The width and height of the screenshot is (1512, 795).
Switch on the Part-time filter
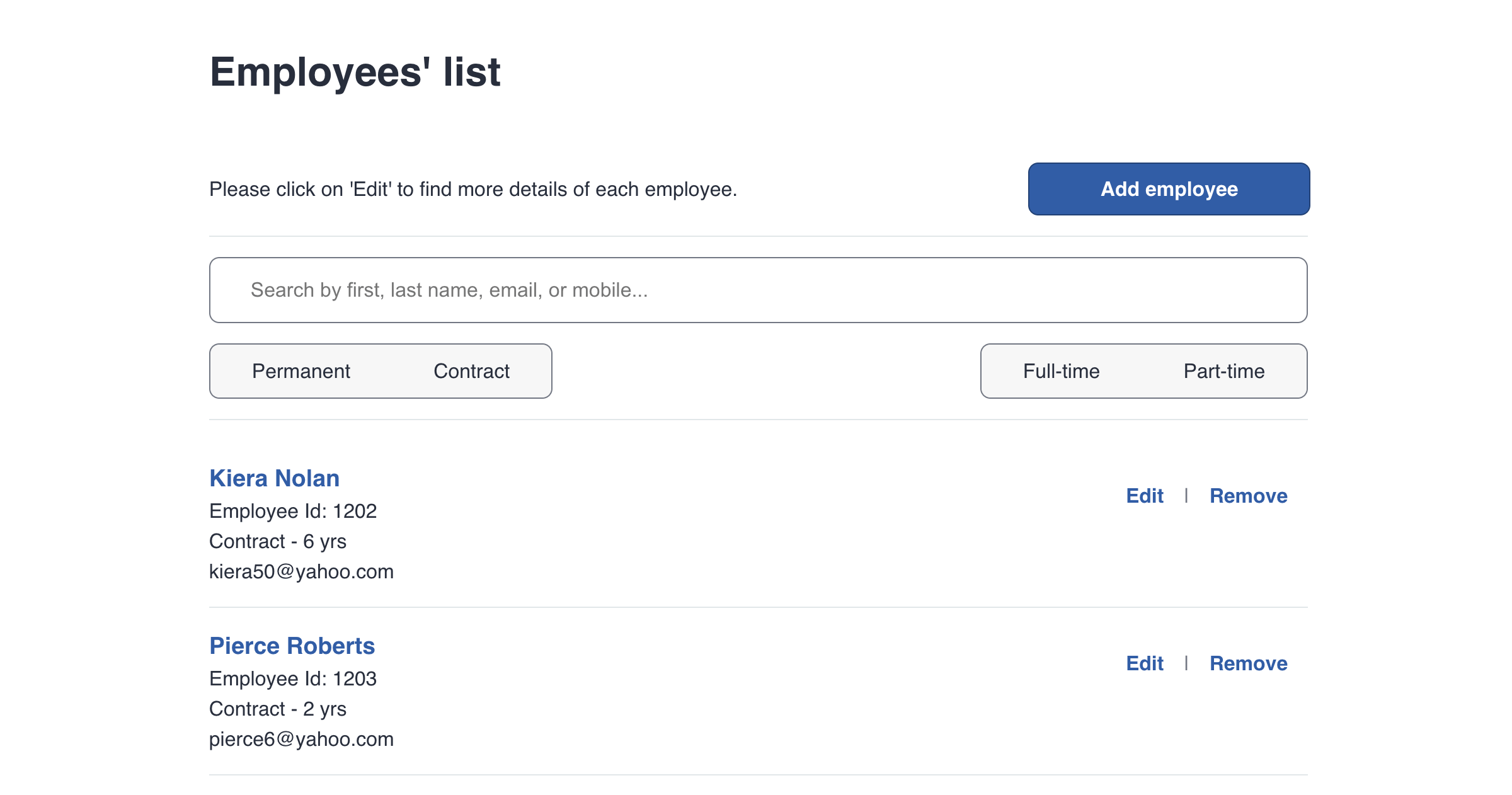[x=1223, y=371]
